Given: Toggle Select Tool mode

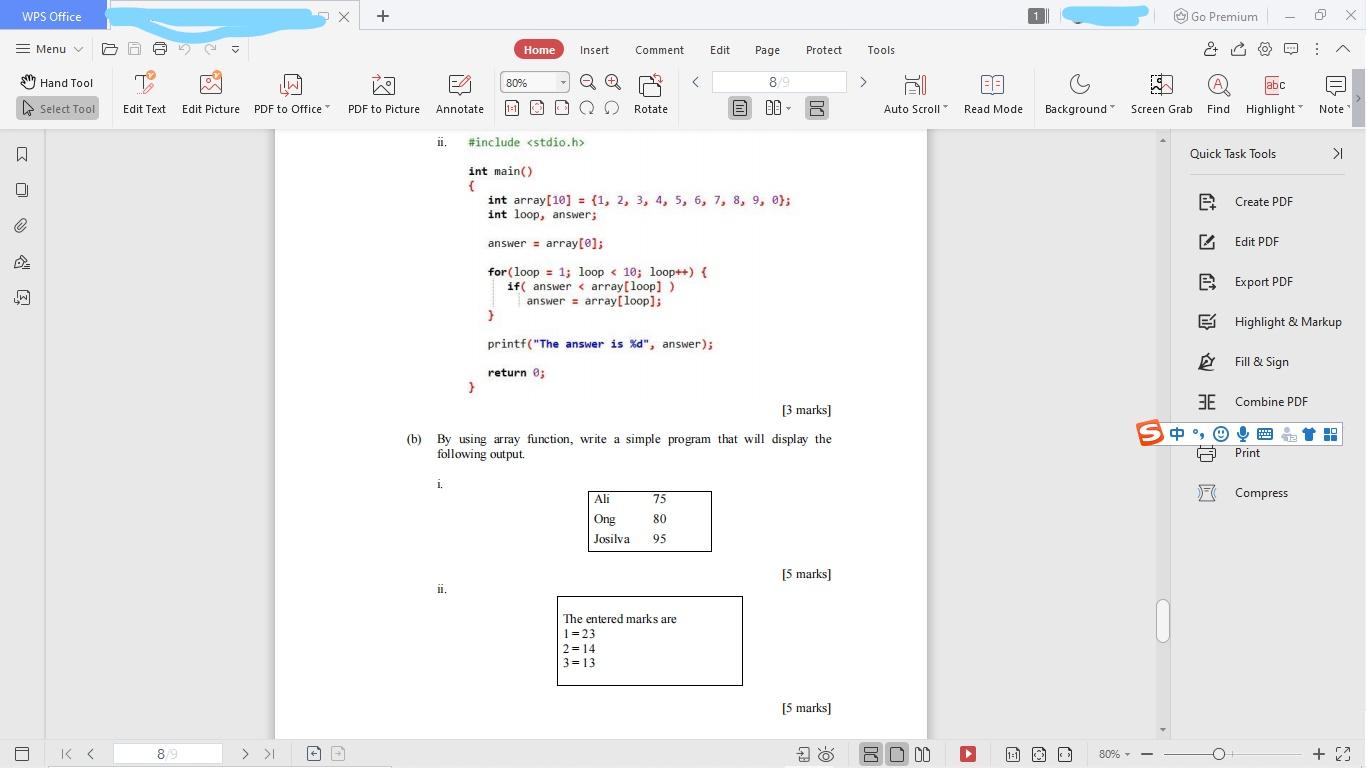Looking at the screenshot, I should pyautogui.click(x=58, y=108).
